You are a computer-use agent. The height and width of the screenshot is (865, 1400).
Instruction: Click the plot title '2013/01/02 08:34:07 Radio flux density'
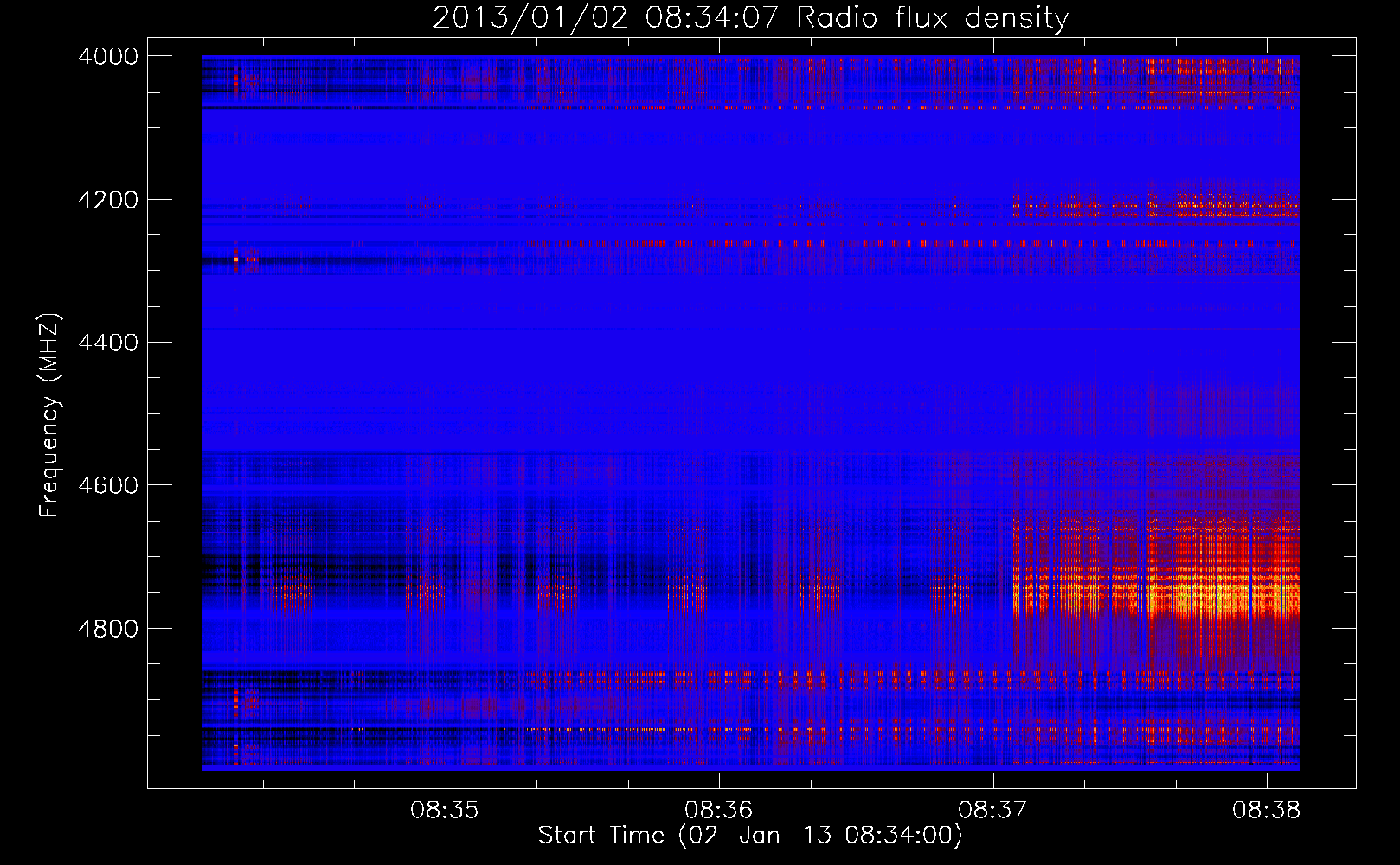tap(750, 18)
